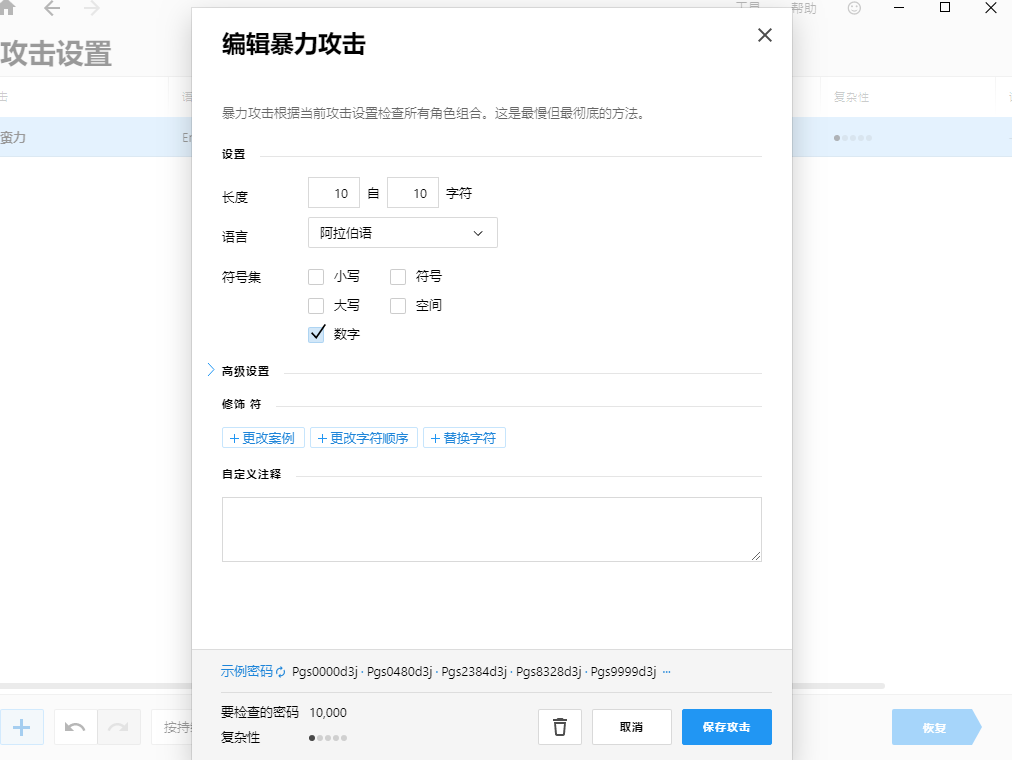Toggle the 空间 checkbox

tap(398, 306)
